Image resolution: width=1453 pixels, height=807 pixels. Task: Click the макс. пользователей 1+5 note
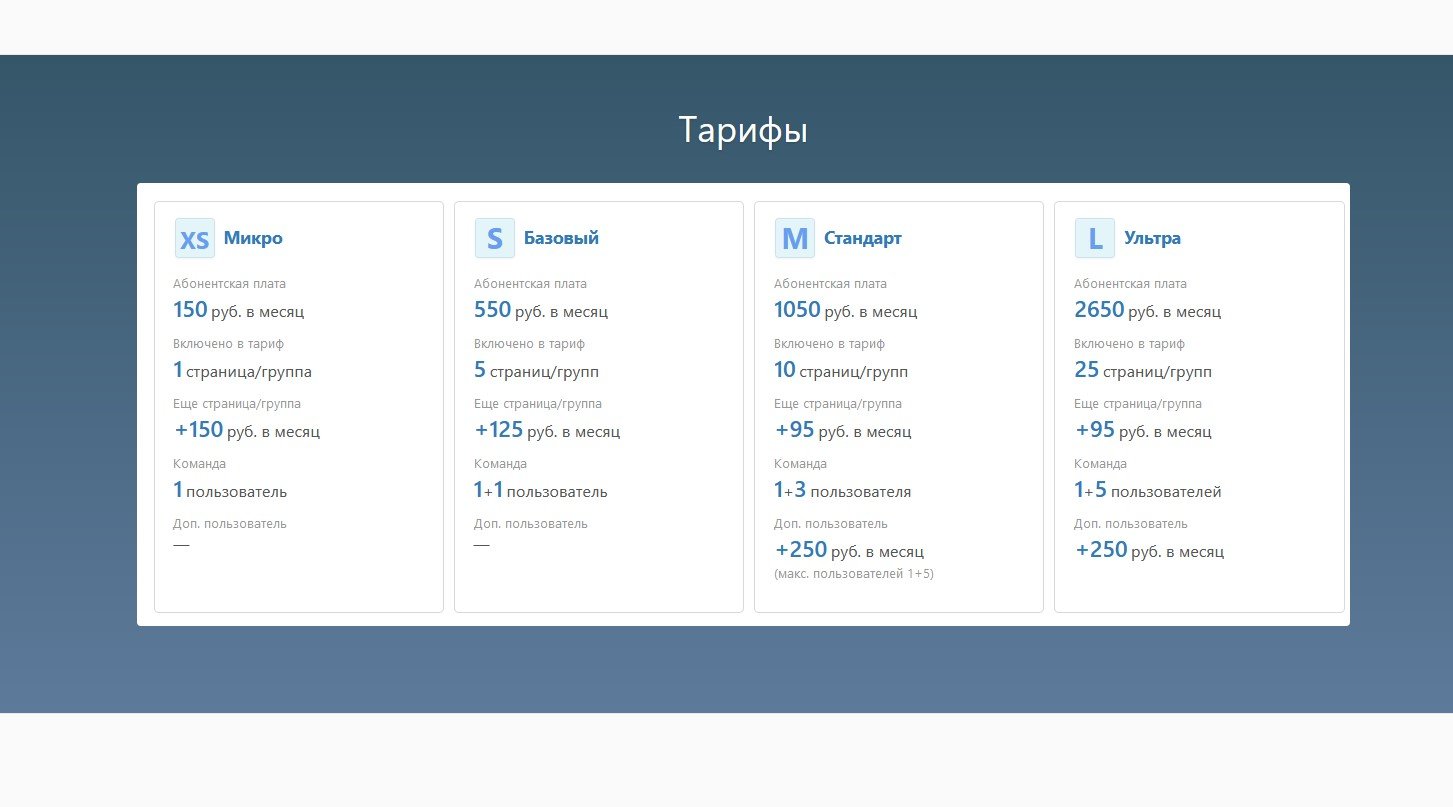coord(854,574)
